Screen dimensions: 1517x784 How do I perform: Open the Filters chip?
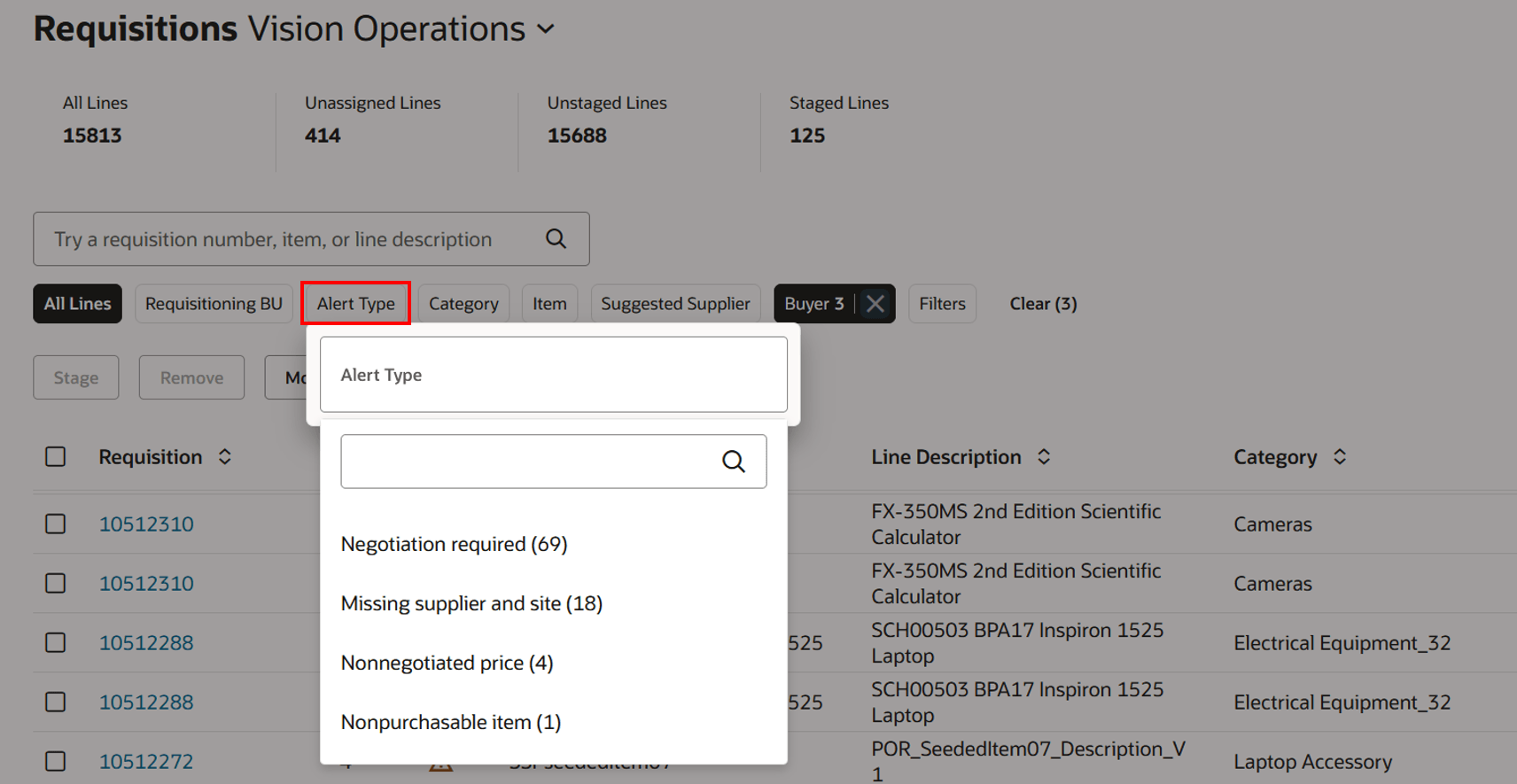pos(942,304)
